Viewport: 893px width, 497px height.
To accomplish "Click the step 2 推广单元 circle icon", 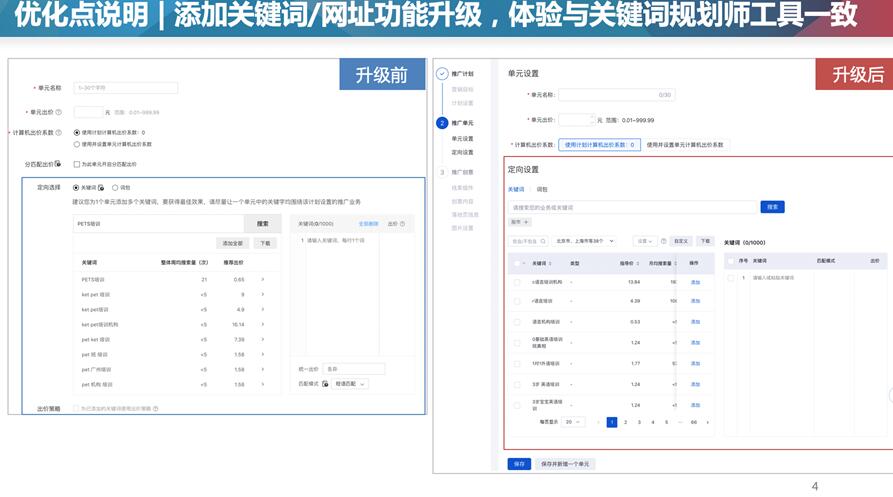I will click(x=442, y=123).
